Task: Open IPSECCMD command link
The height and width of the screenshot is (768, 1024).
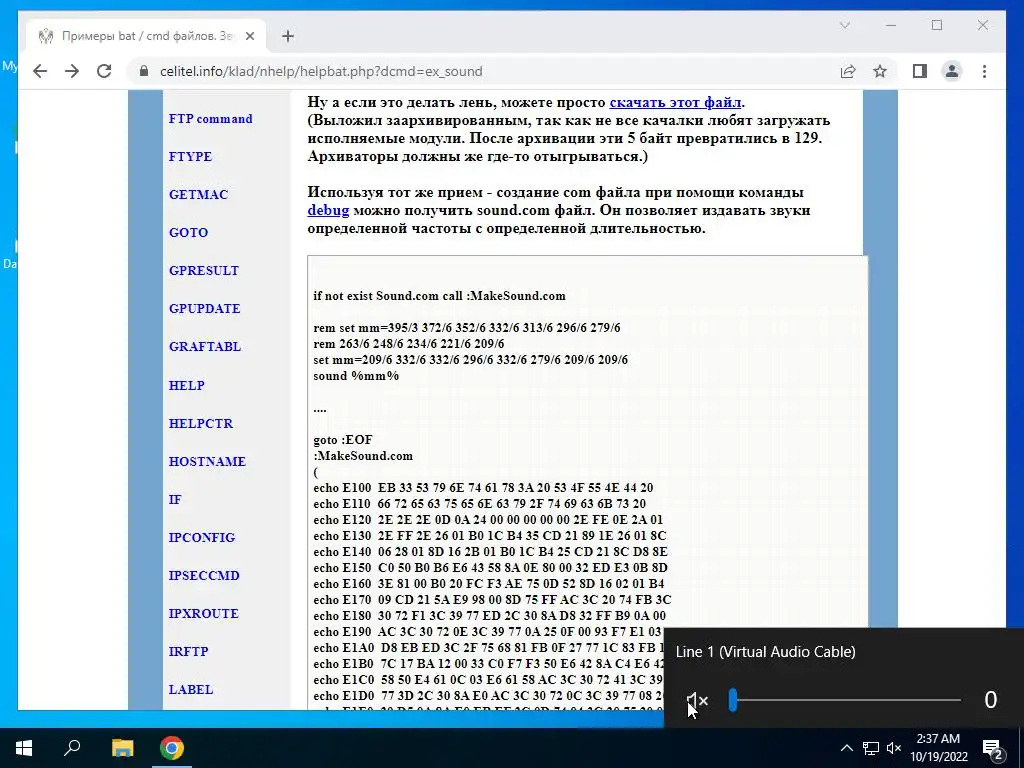Action: 204,575
